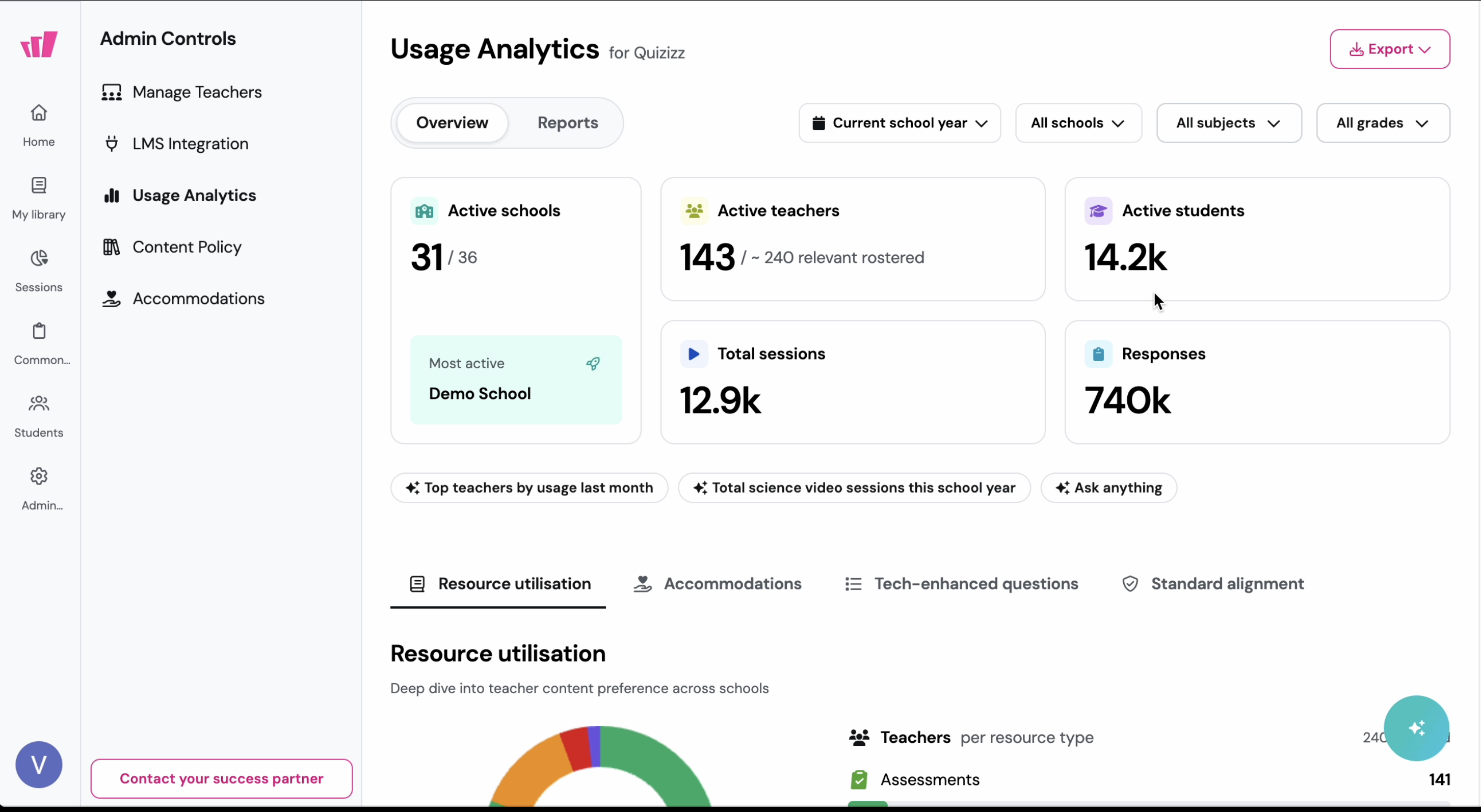Open Manage Teachers in Admin Controls
This screenshot has width=1481, height=812.
(198, 92)
